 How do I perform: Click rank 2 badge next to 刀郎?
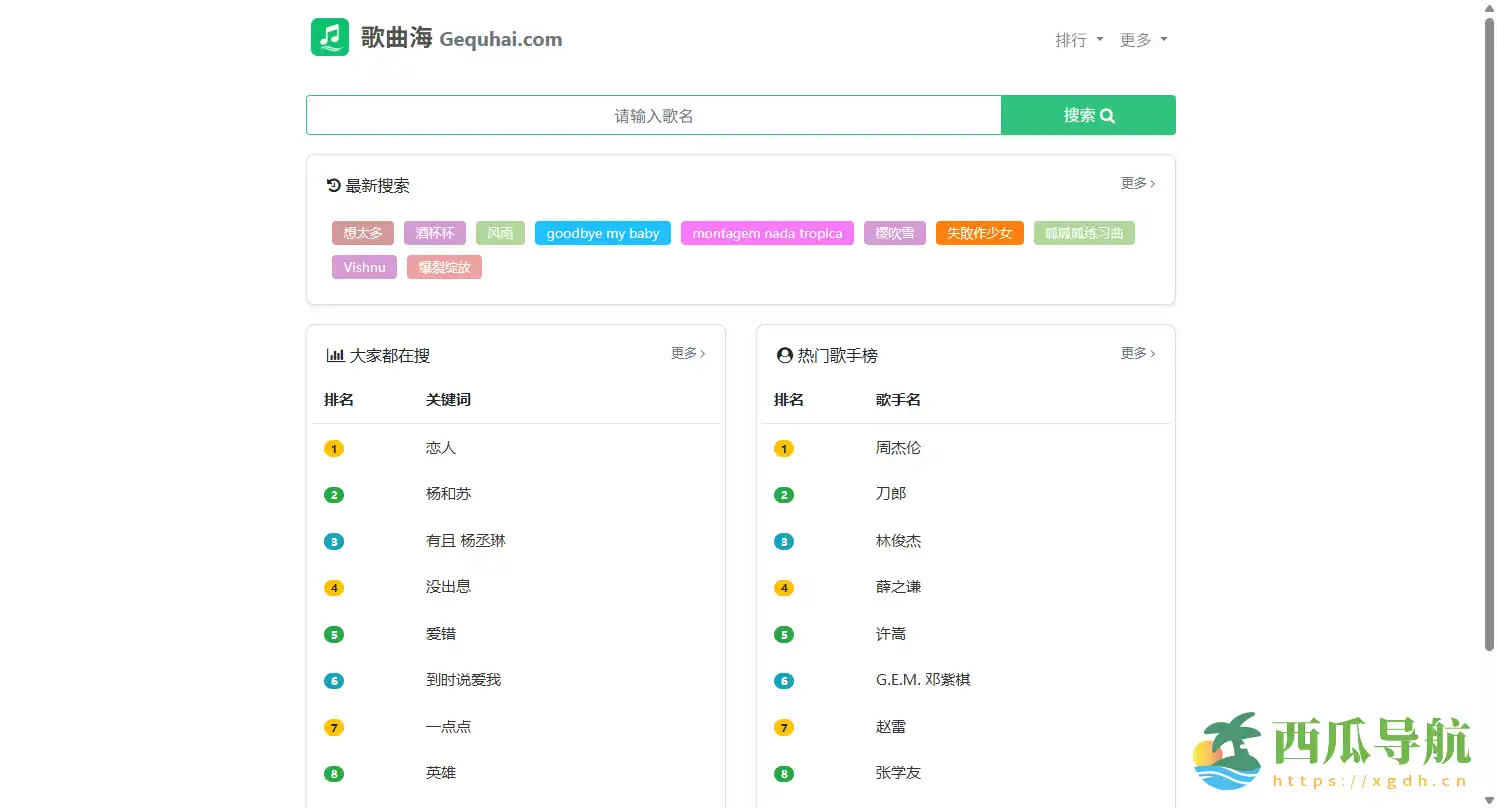(784, 495)
